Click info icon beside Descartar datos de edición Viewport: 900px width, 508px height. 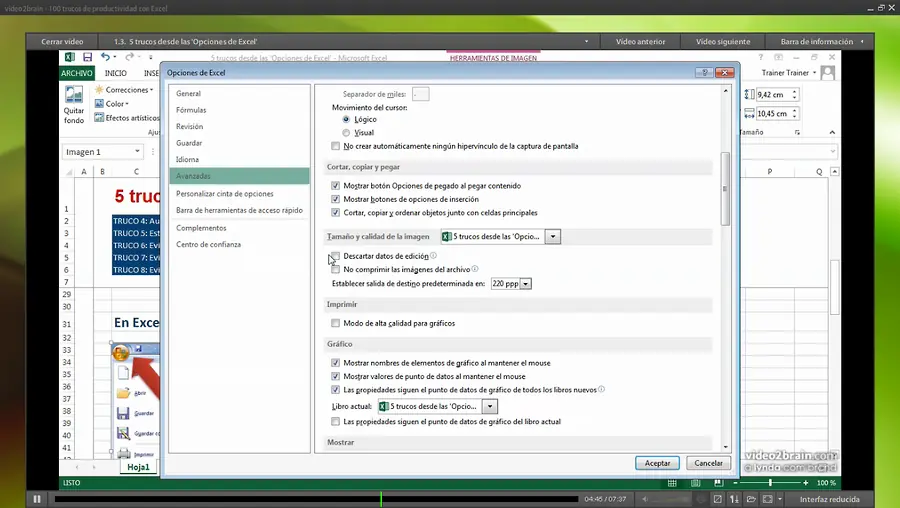click(433, 255)
